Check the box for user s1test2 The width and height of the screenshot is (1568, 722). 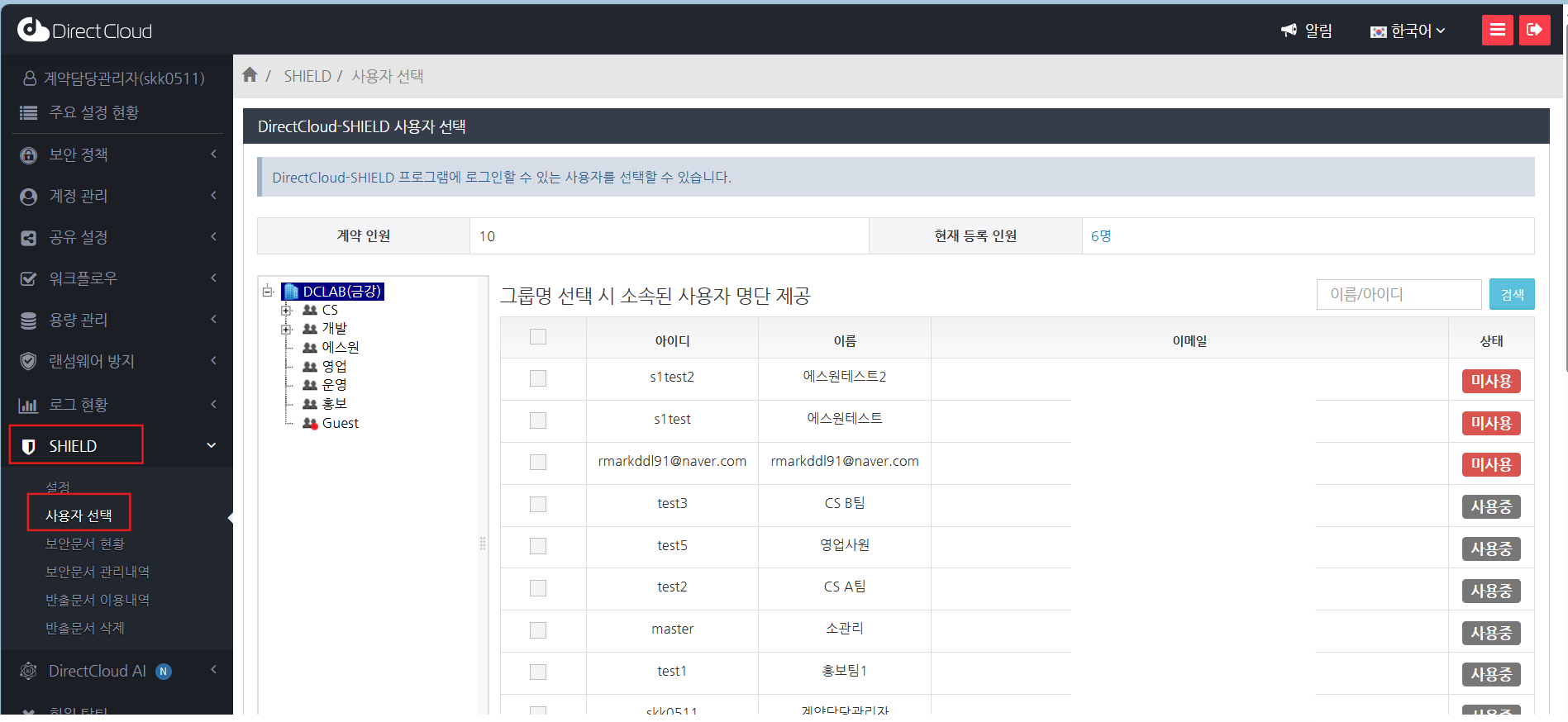click(x=538, y=378)
